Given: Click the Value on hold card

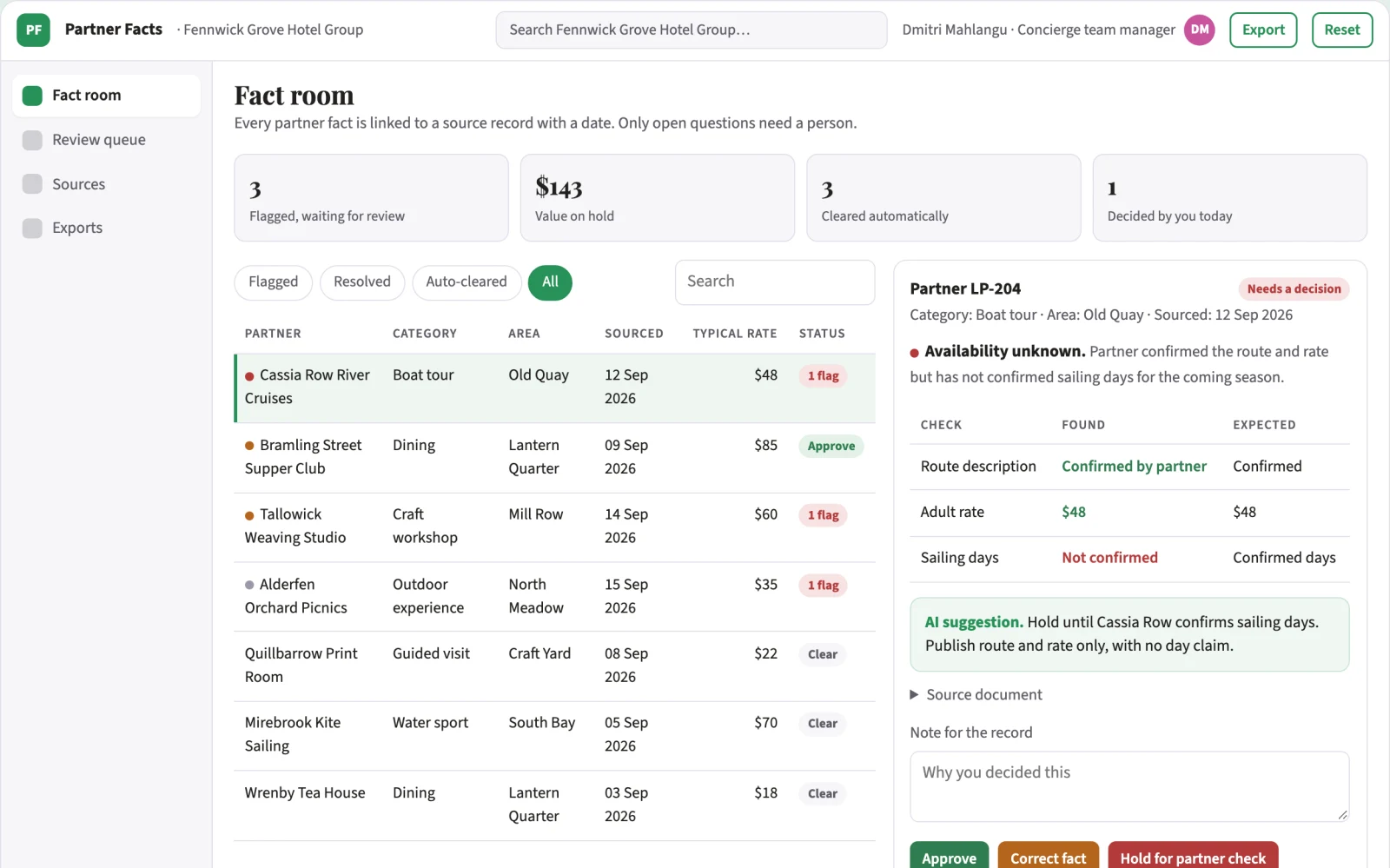Looking at the screenshot, I should [x=657, y=198].
